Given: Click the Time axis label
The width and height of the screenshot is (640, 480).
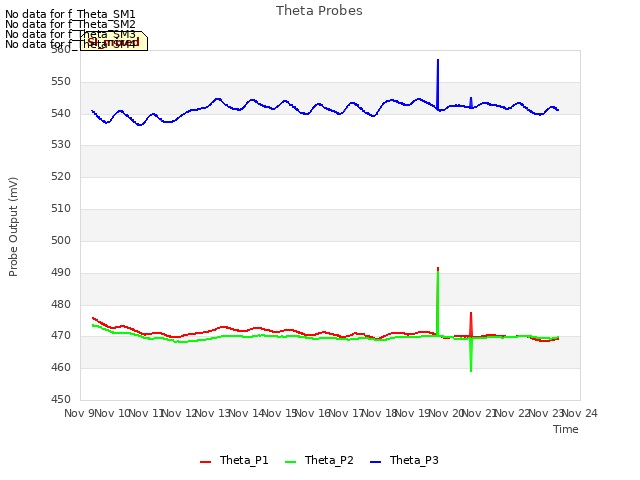Looking at the screenshot, I should coord(566,429).
